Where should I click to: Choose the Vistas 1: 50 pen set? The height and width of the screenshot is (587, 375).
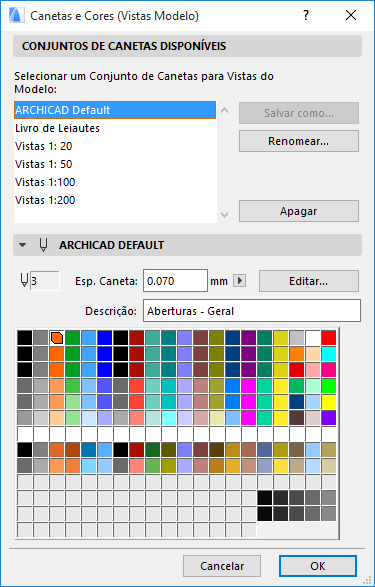pyautogui.click(x=115, y=164)
